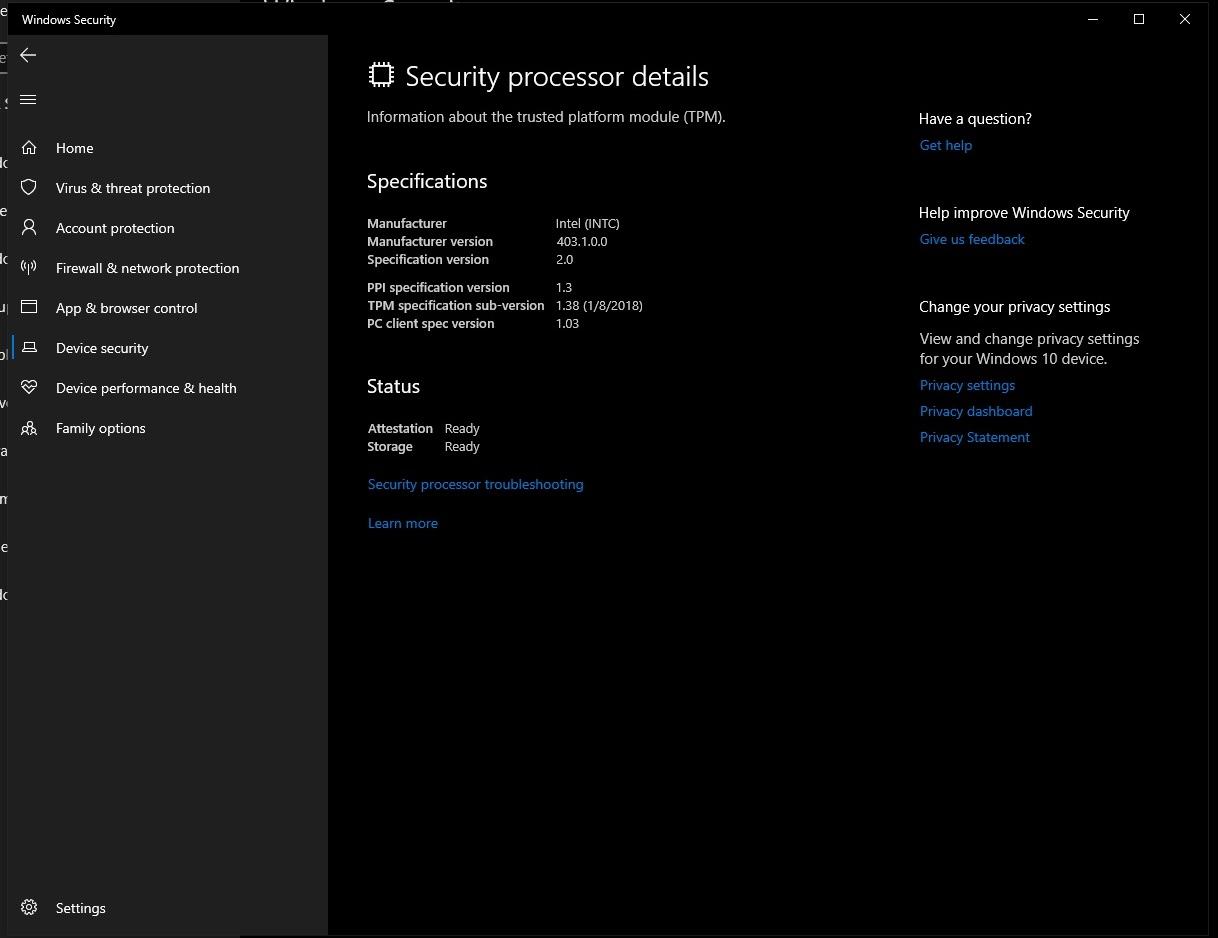Click the Specification version value 2.0
Screen dimensions: 1218x938
[x=564, y=259]
